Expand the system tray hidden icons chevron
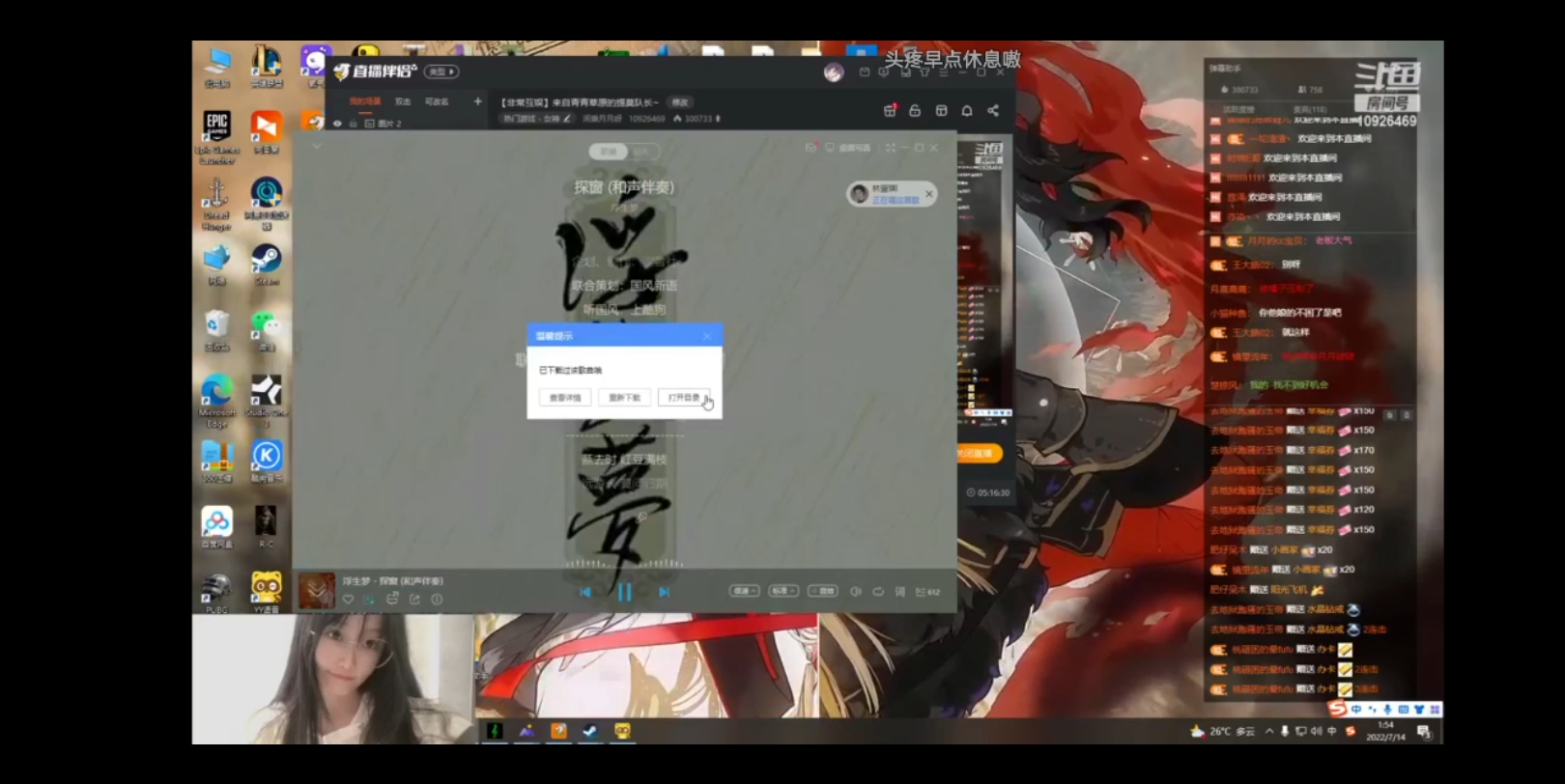Viewport: 1565px width, 784px height. coord(1269,732)
